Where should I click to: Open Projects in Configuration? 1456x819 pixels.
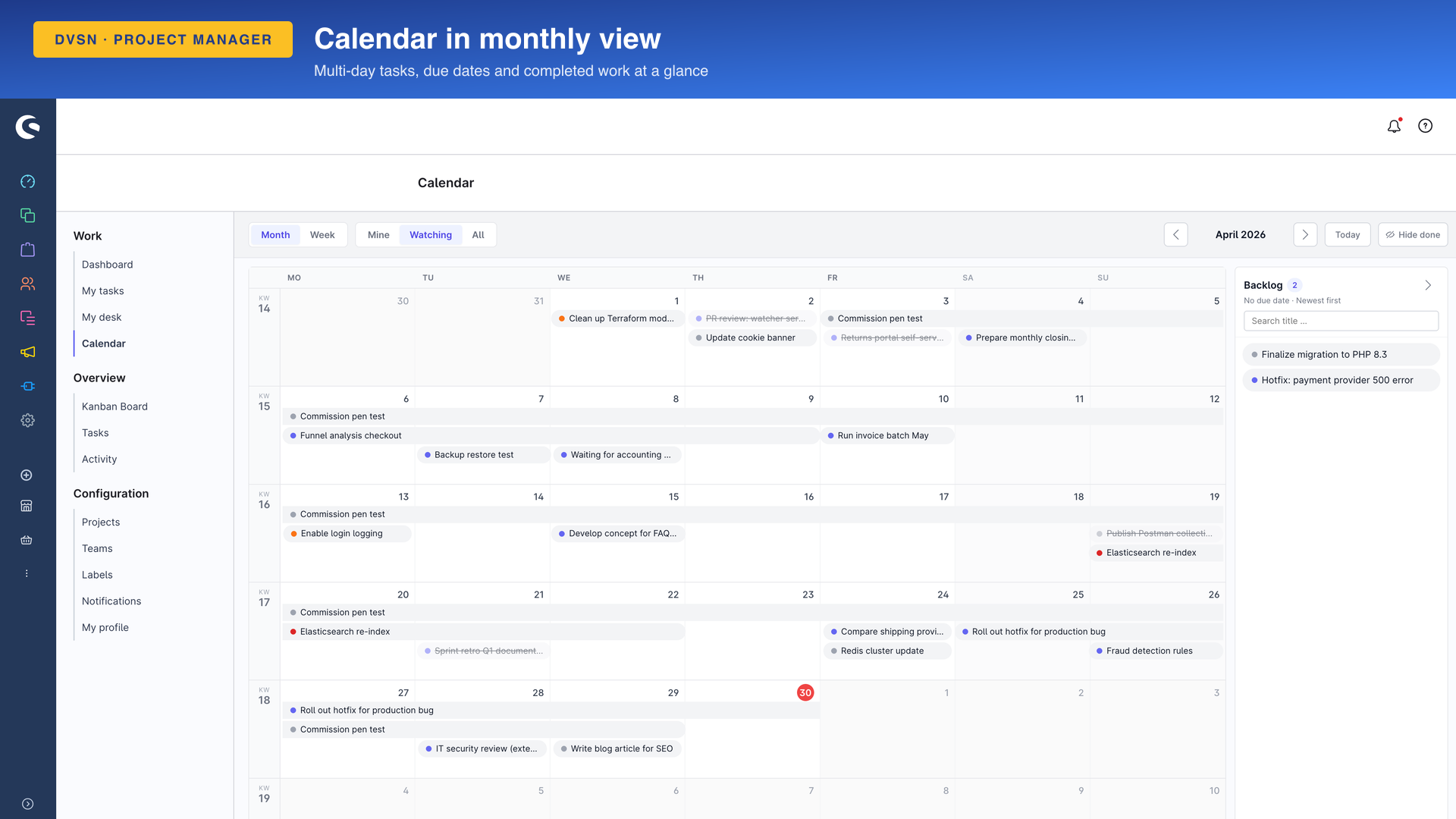click(x=101, y=522)
